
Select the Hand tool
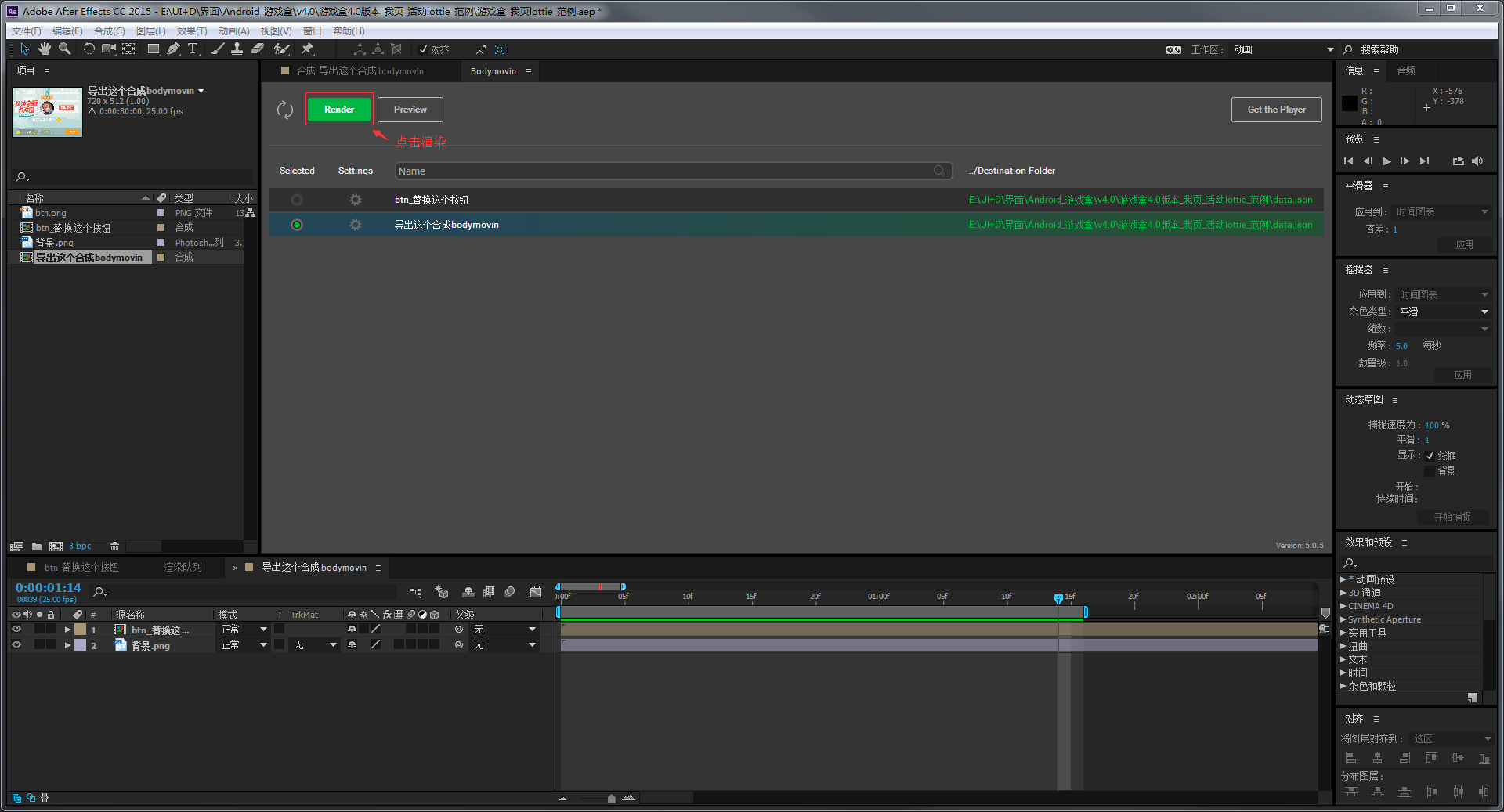(45, 49)
